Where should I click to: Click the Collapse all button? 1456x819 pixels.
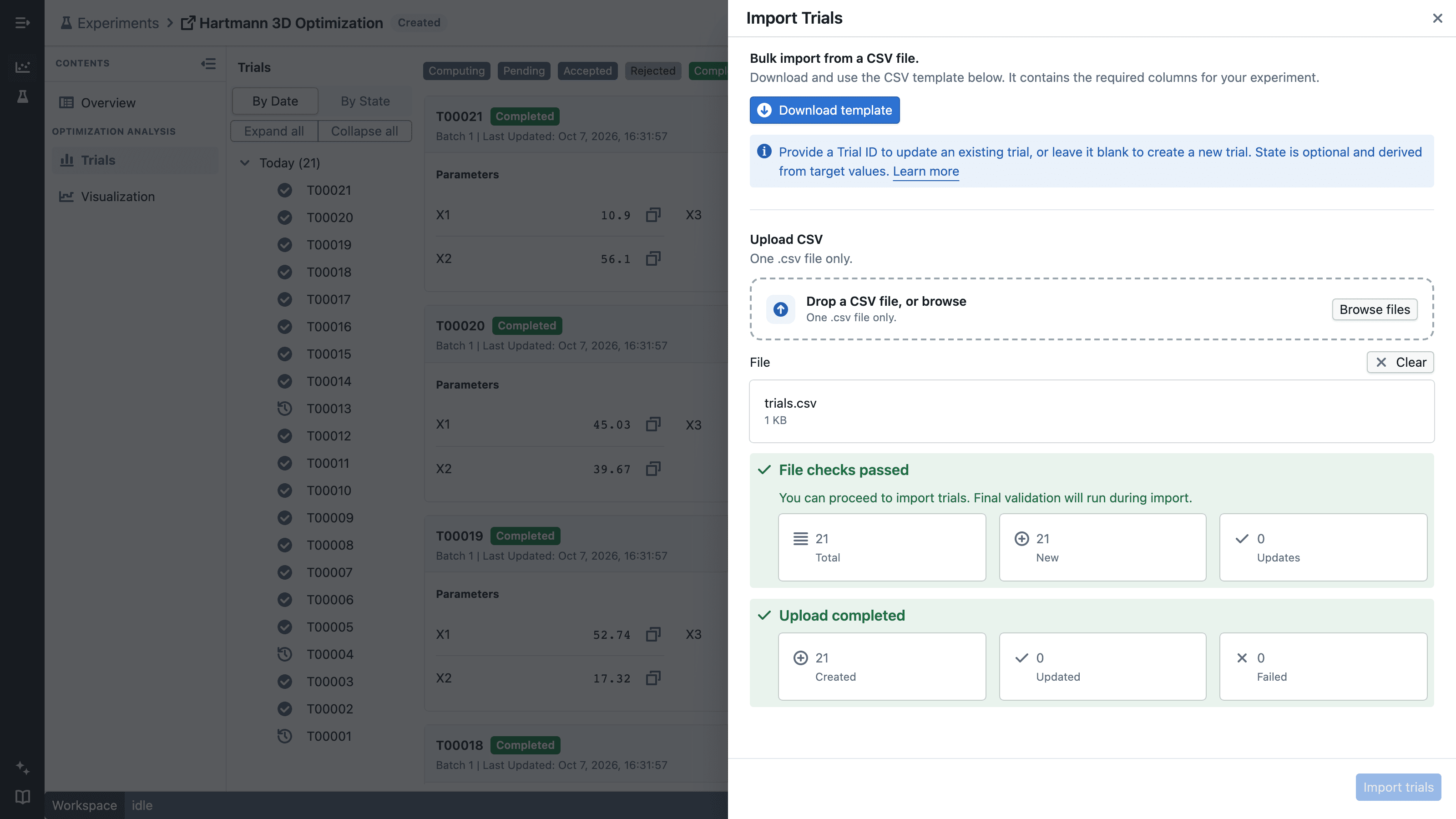click(x=364, y=131)
